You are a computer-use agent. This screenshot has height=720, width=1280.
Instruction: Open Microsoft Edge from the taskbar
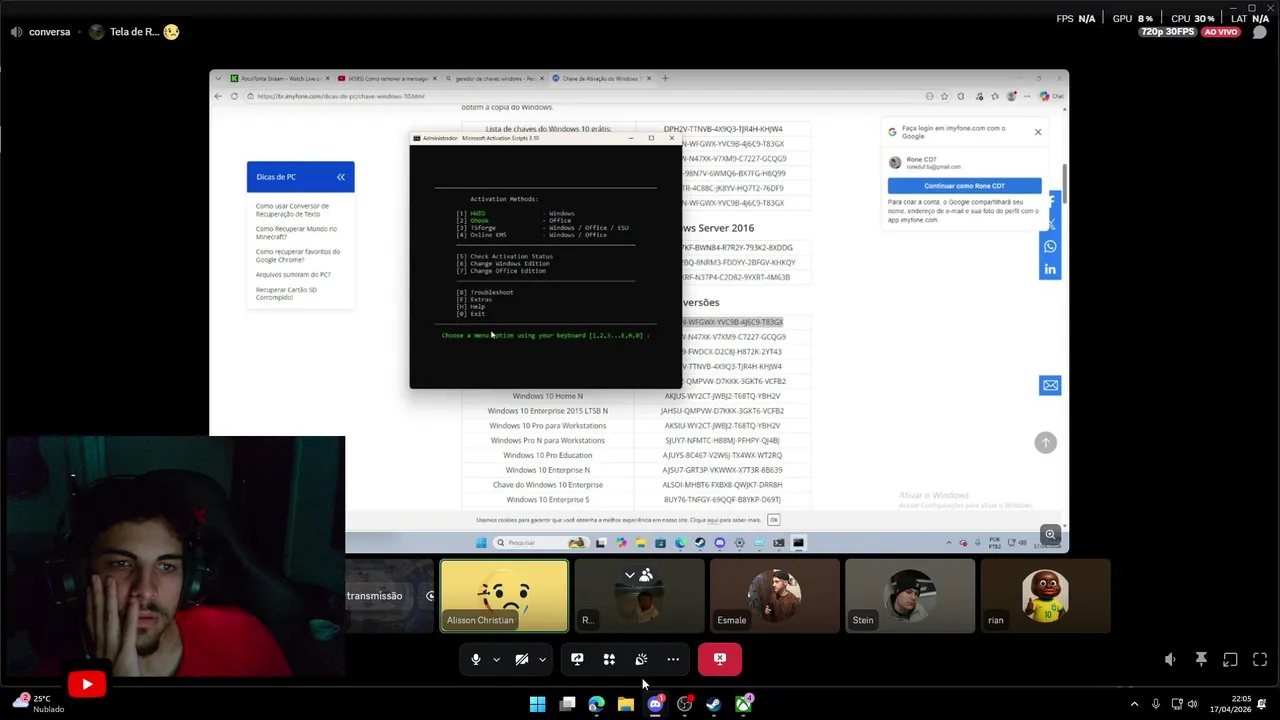click(596, 704)
